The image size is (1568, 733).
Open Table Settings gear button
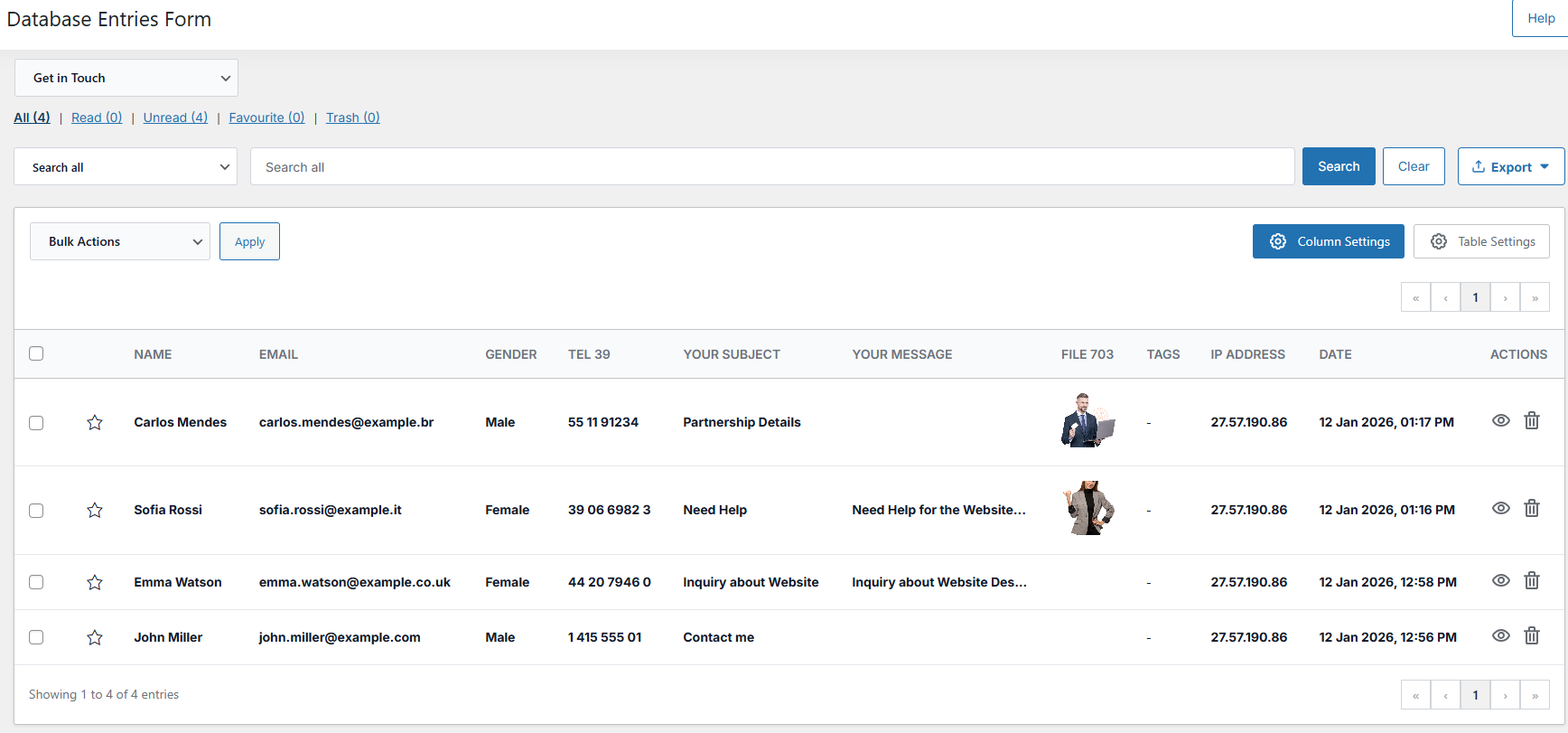(1481, 241)
